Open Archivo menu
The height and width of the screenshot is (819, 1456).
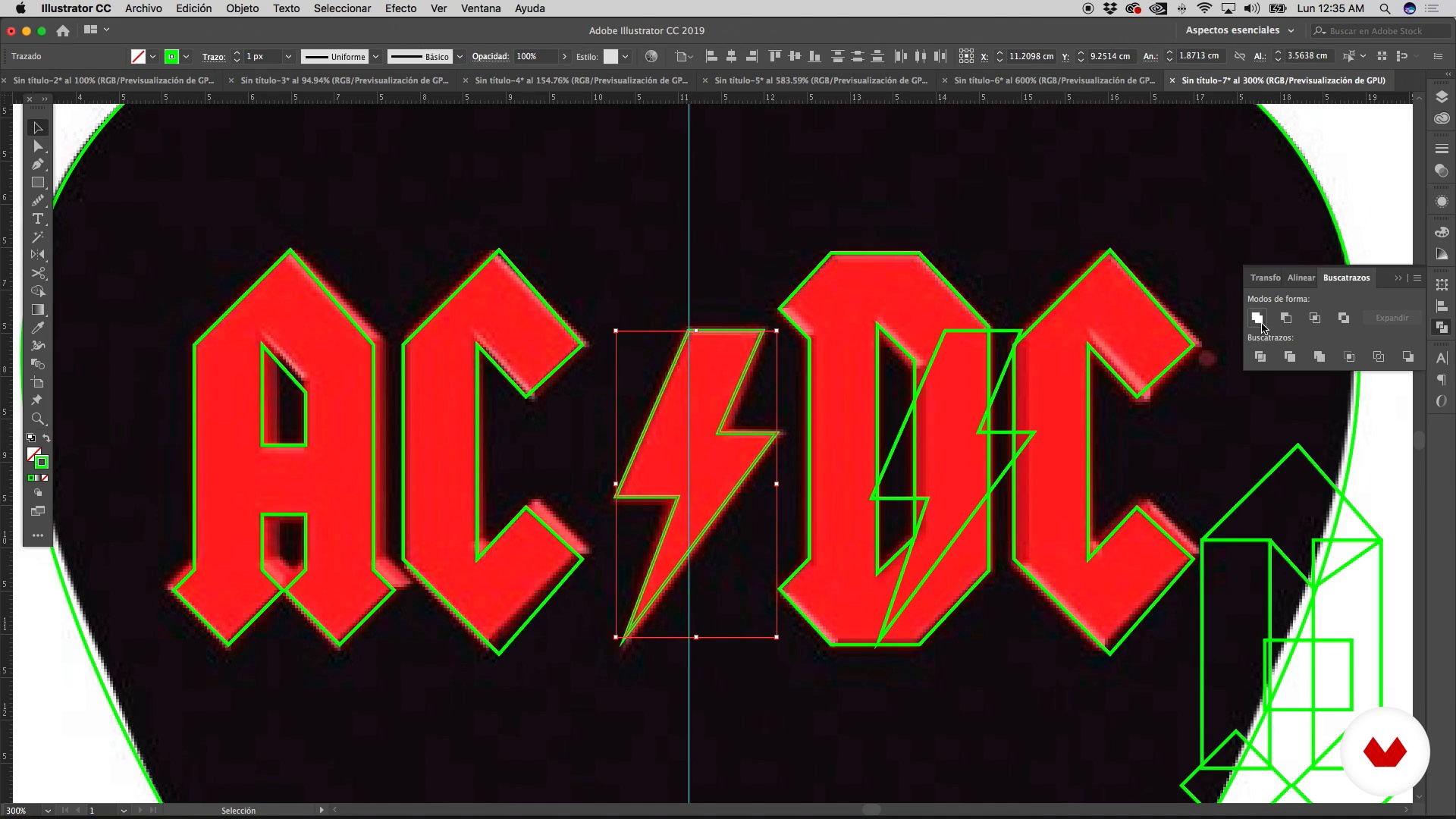[143, 8]
